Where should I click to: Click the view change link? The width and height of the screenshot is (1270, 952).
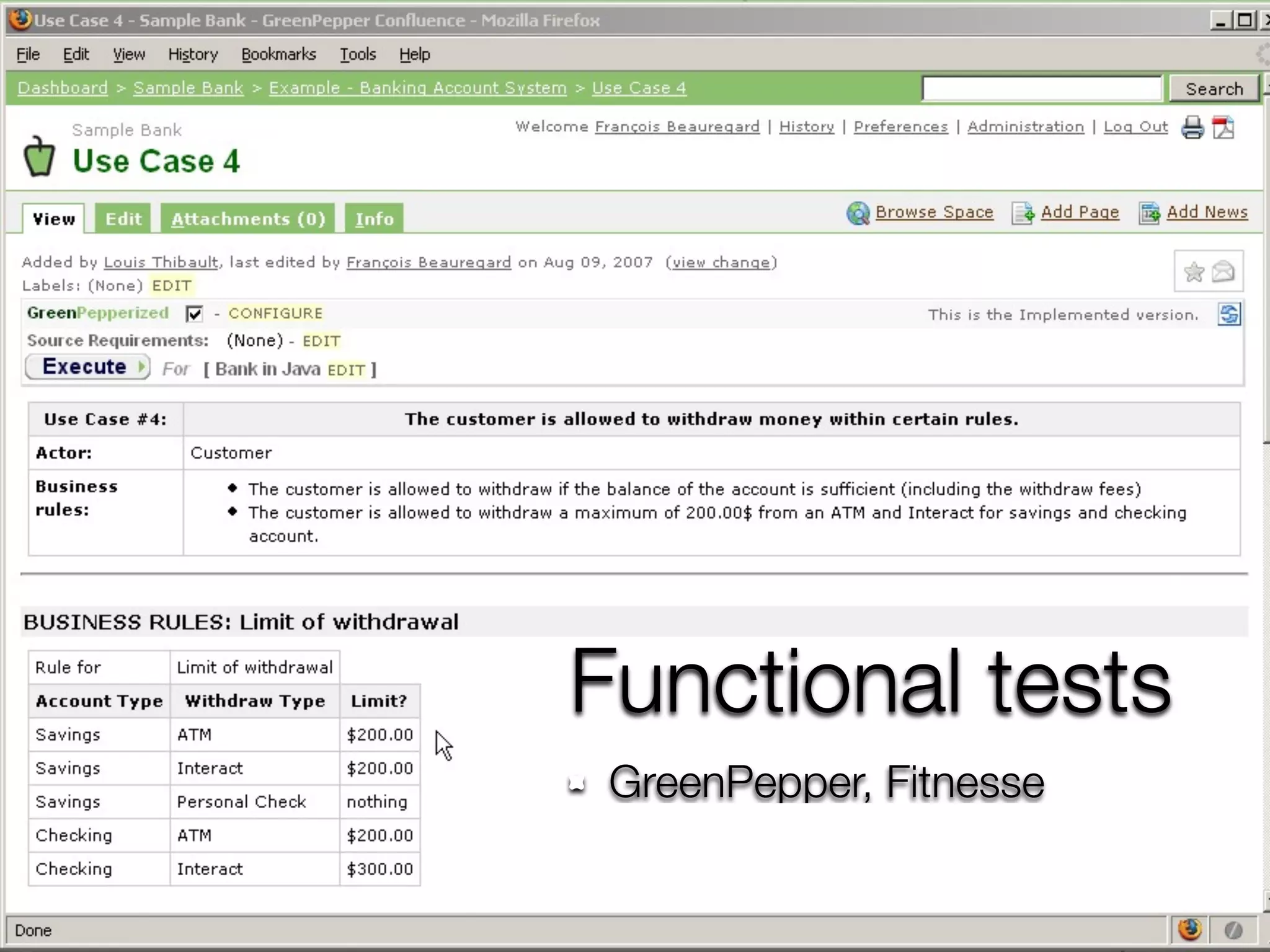click(x=721, y=262)
